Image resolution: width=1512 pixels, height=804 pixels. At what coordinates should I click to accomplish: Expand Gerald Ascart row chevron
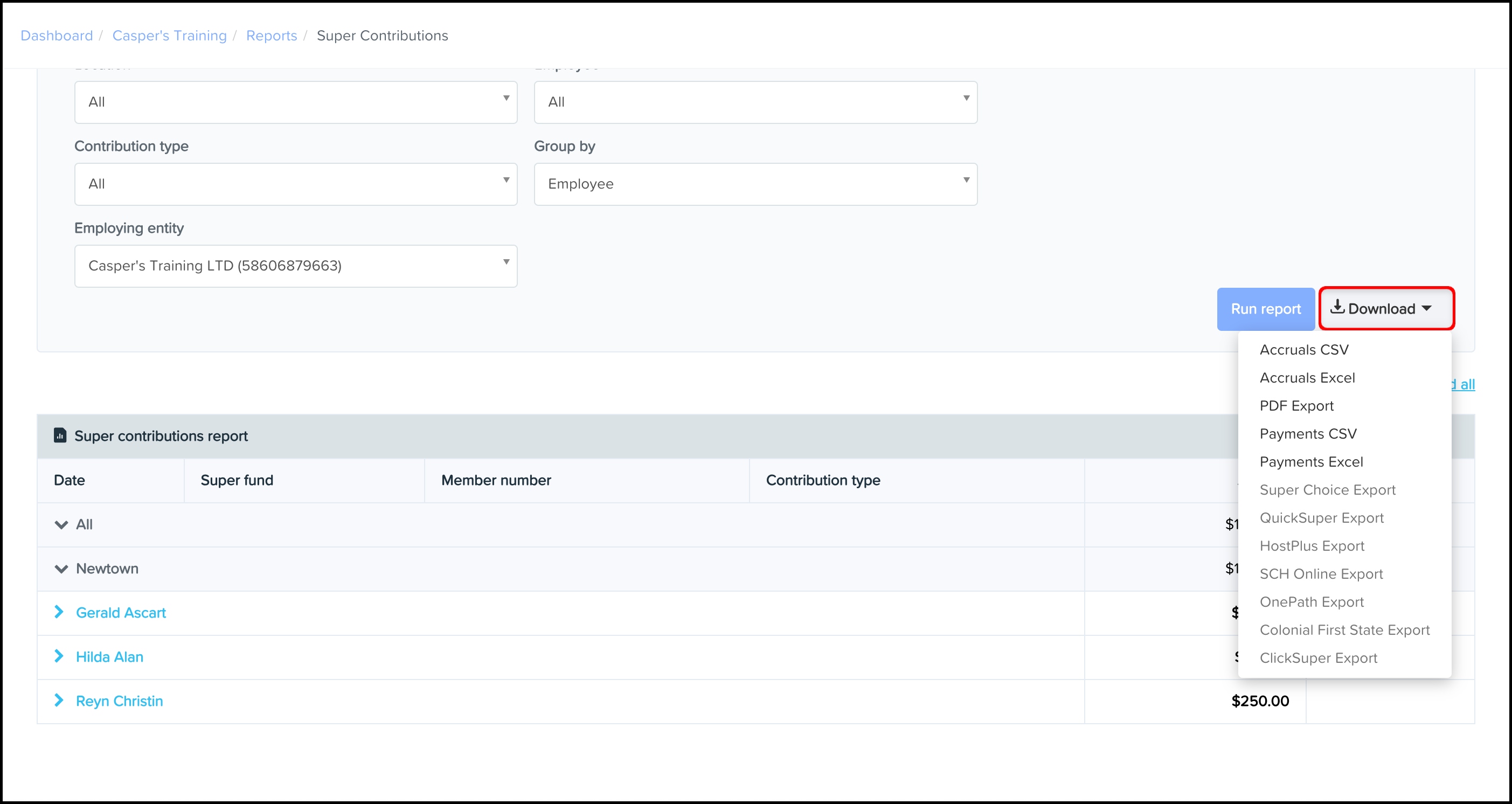coord(59,612)
